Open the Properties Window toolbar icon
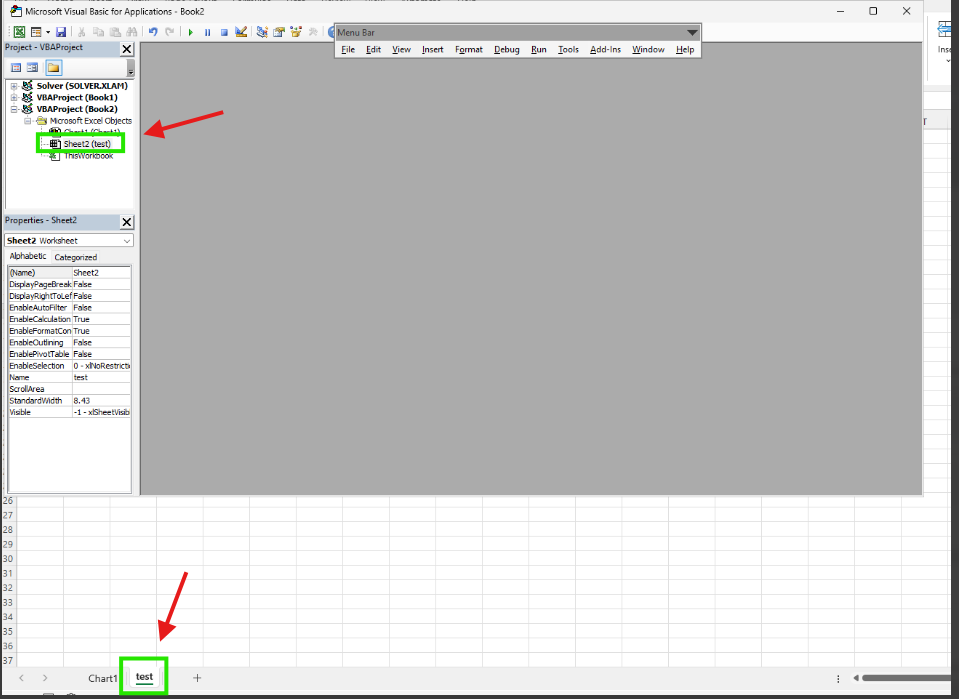 [x=279, y=32]
